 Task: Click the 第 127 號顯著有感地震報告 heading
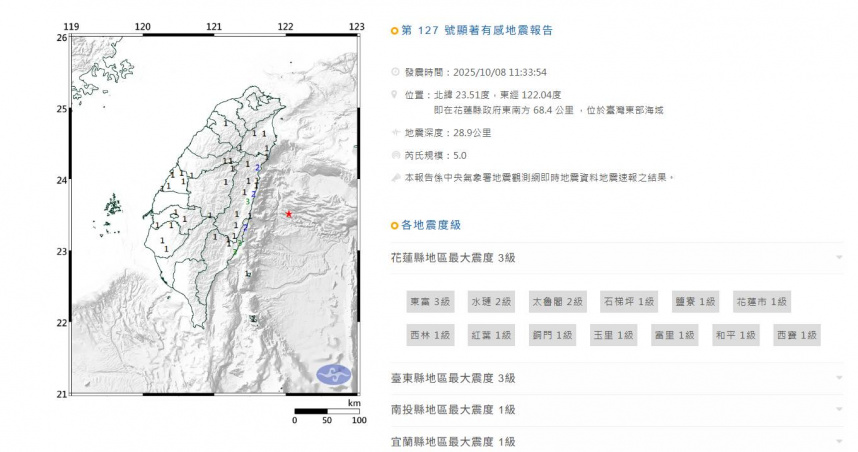pyautogui.click(x=477, y=30)
